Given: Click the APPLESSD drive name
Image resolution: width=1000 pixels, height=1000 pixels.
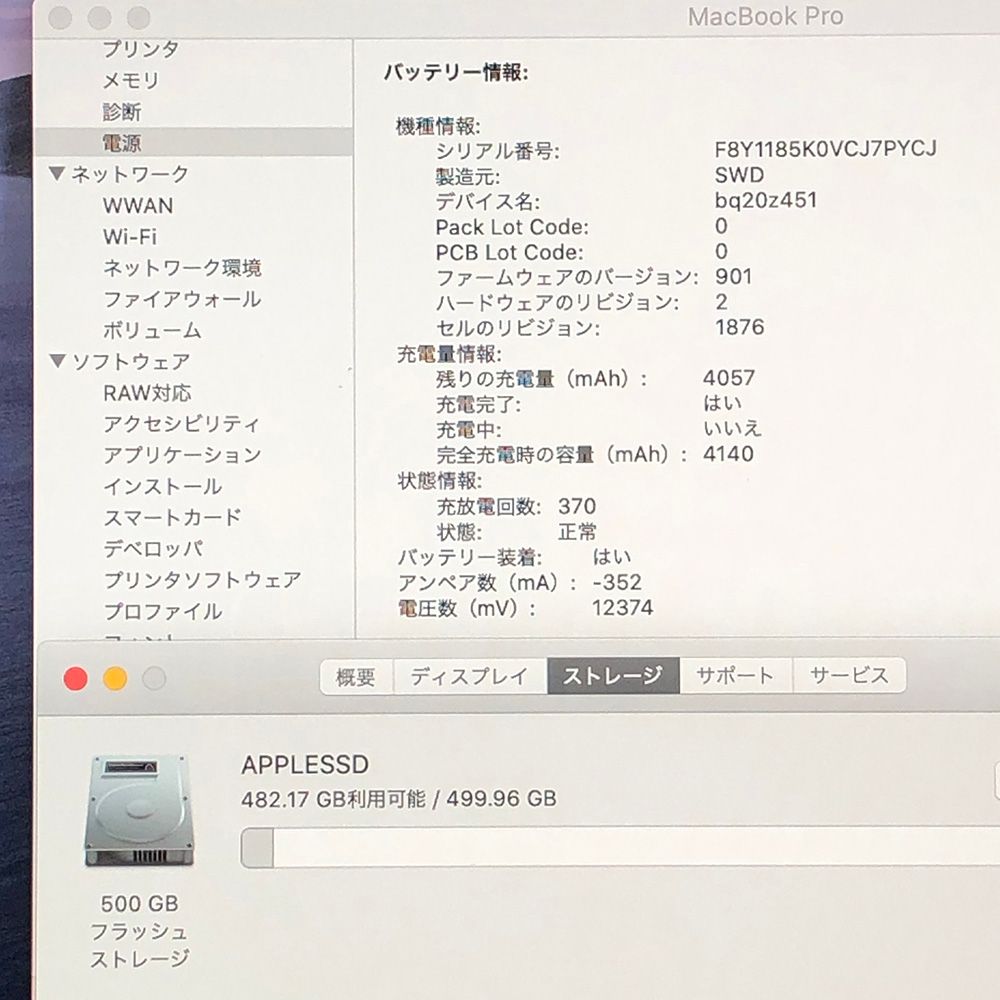Looking at the screenshot, I should [x=305, y=765].
